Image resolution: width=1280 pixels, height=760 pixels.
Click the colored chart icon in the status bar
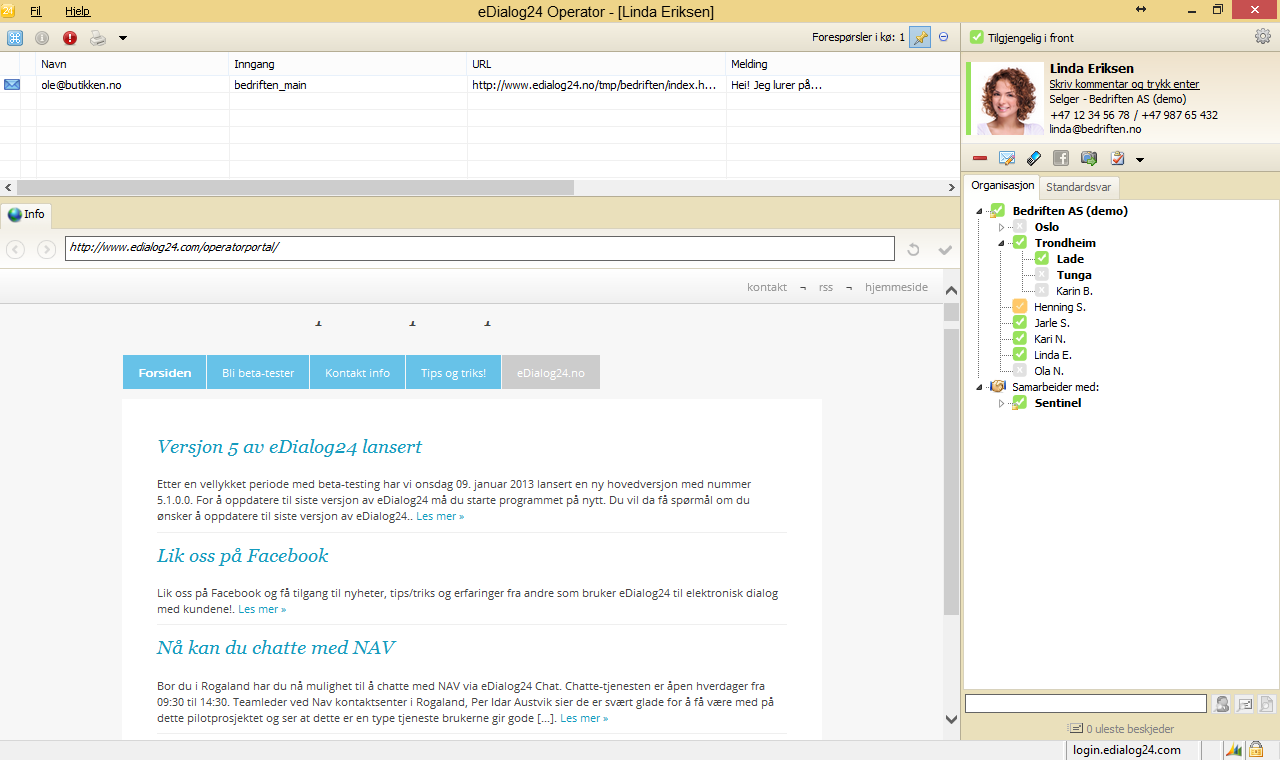(1234, 750)
